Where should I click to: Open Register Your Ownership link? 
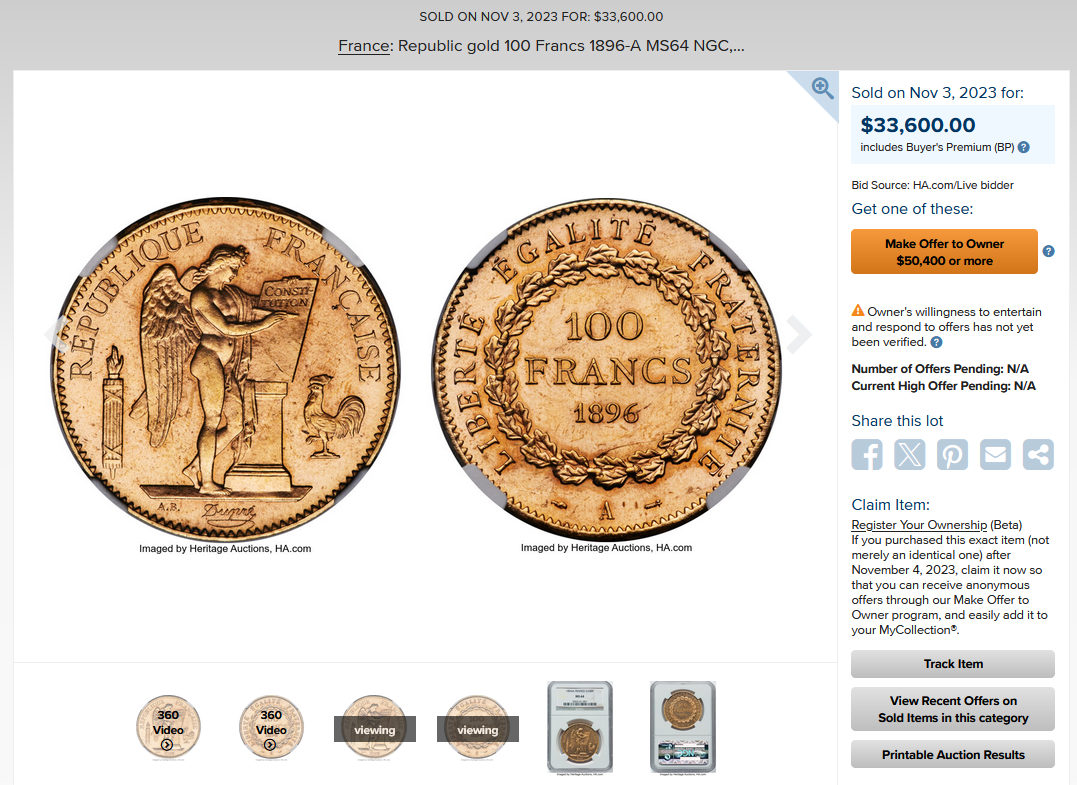tap(919, 525)
